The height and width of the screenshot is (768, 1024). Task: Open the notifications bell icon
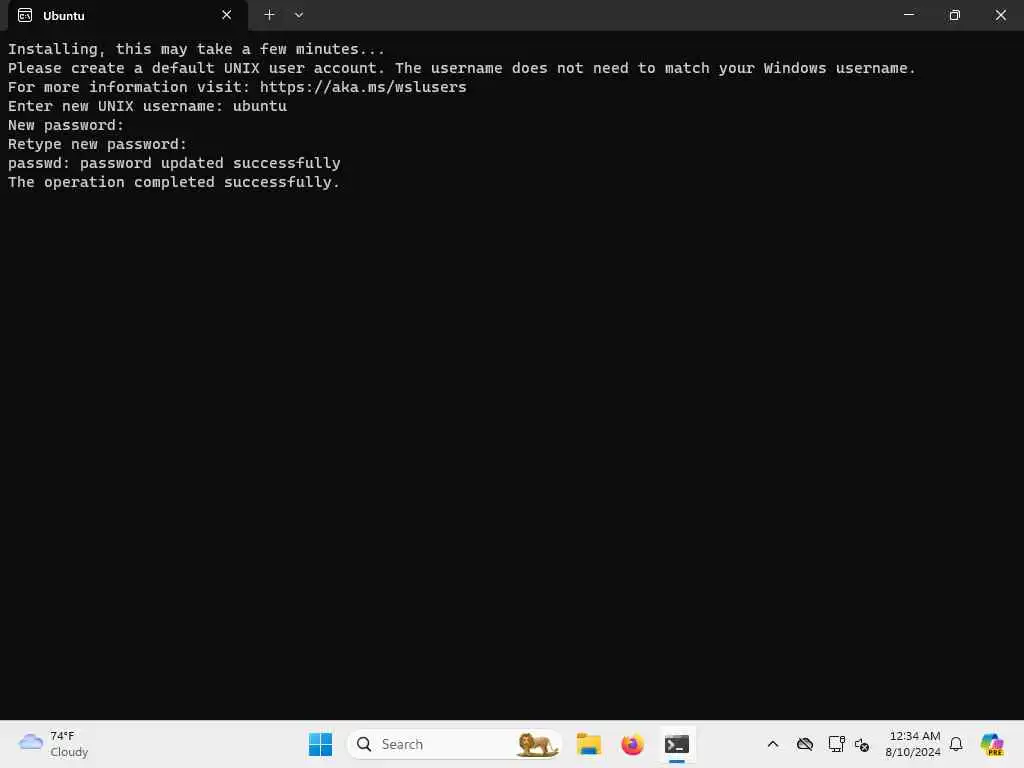(956, 744)
